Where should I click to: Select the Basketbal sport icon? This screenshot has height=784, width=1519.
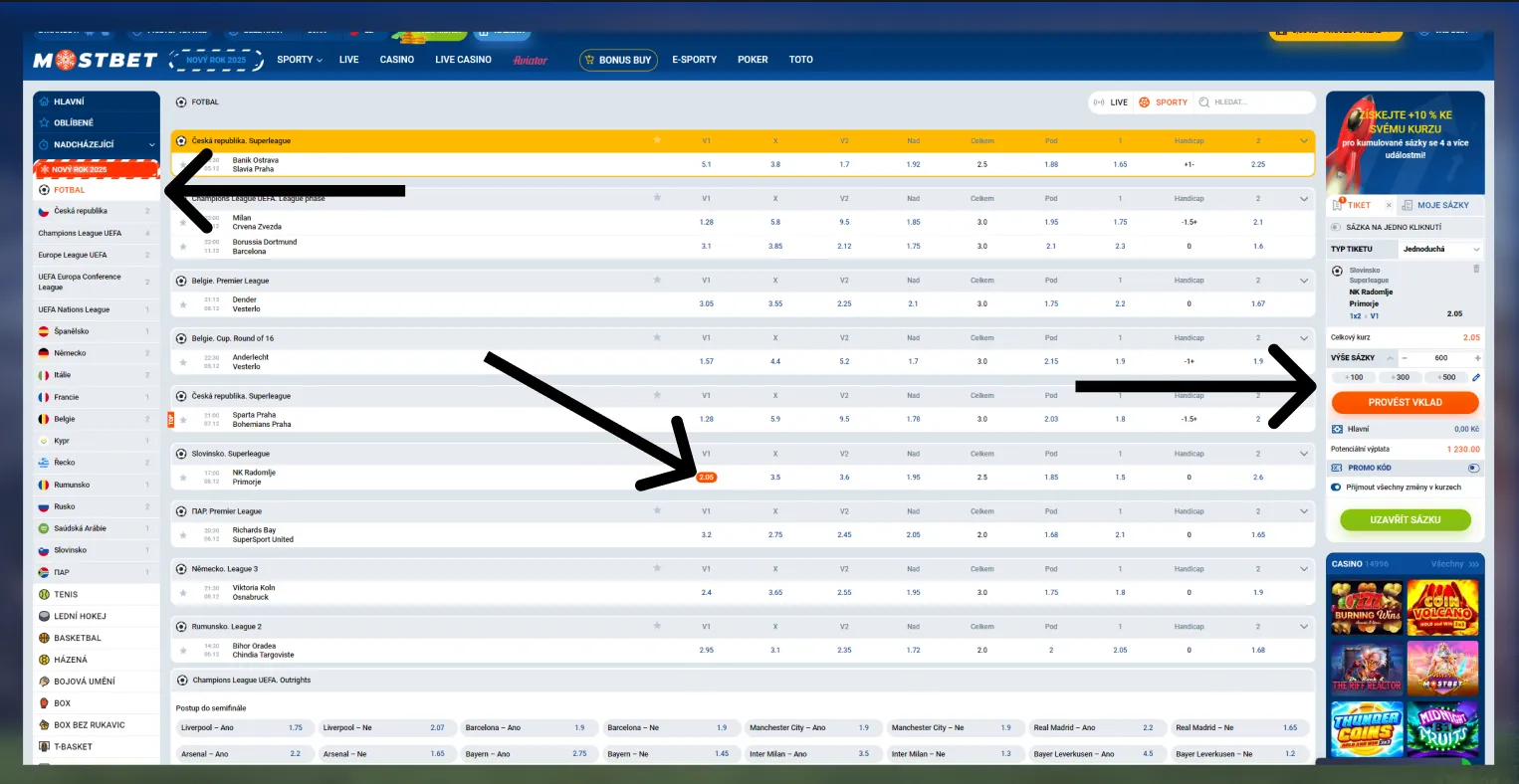(x=44, y=638)
